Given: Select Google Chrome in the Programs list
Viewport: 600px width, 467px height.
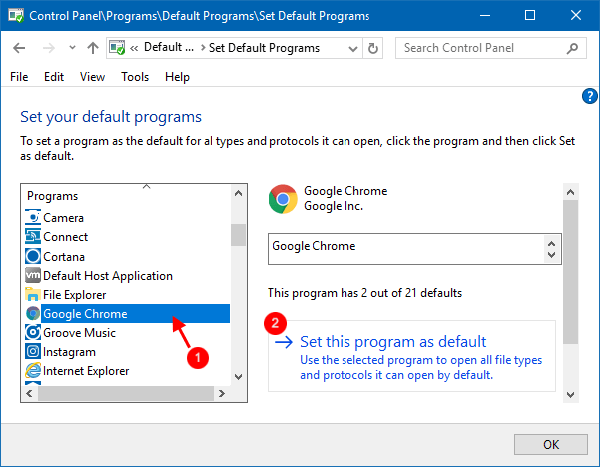Looking at the screenshot, I should point(135,314).
